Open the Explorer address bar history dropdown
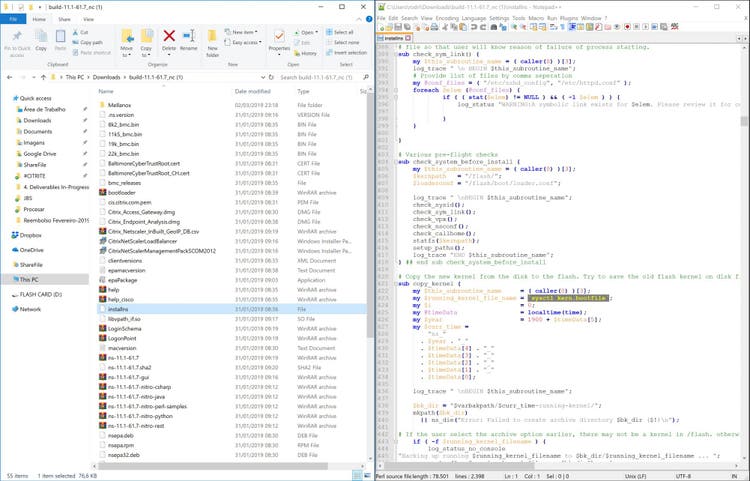The image size is (750, 481). pos(263,77)
